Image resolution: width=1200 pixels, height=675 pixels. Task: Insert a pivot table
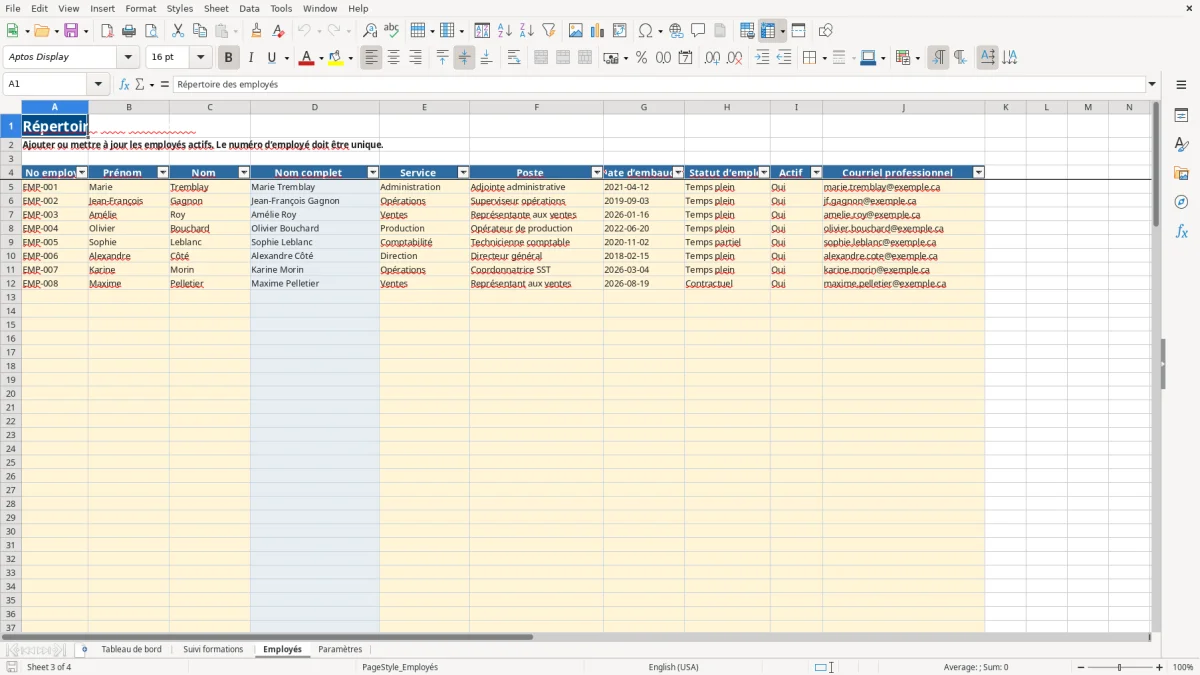click(620, 31)
